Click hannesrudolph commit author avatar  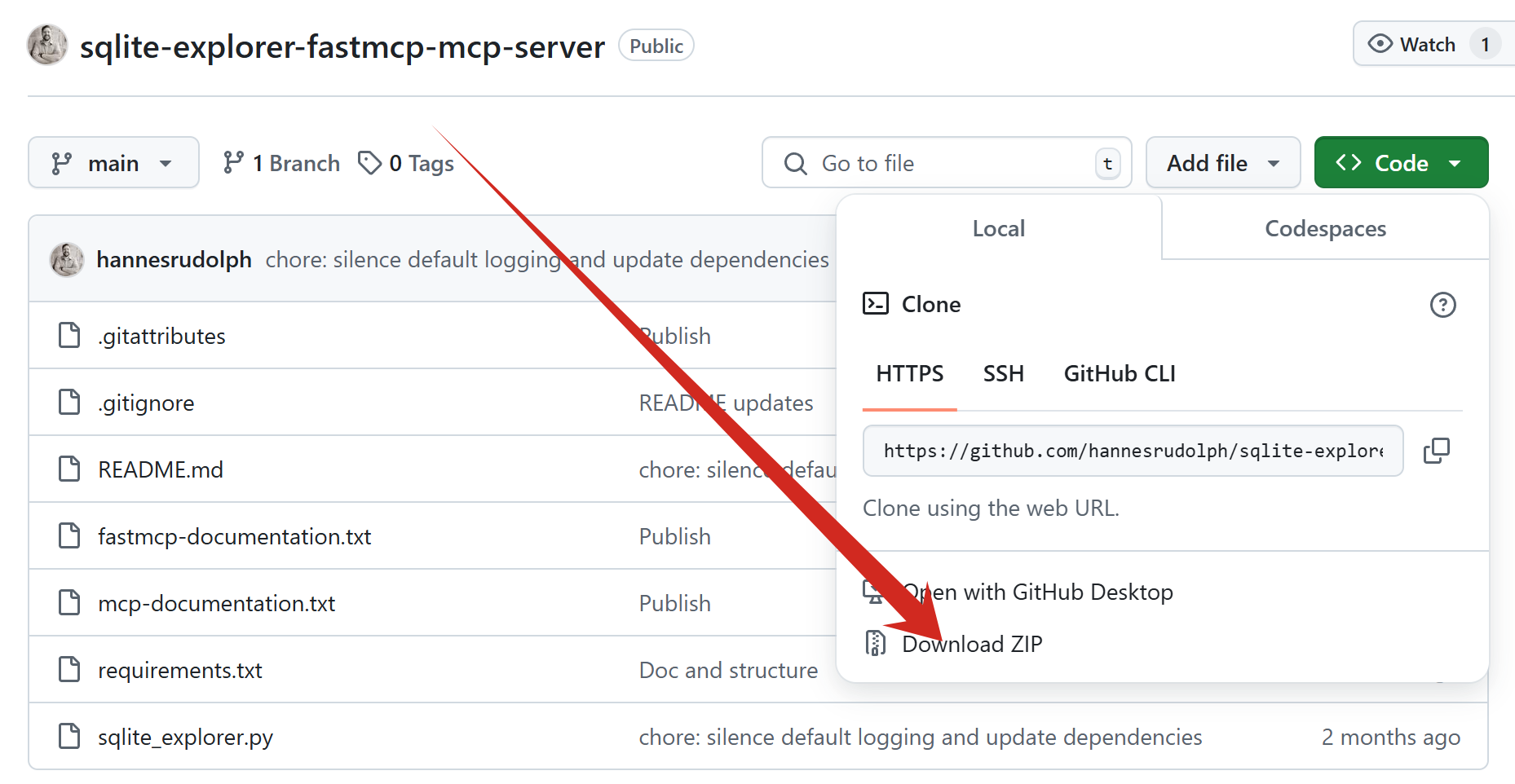(67, 259)
